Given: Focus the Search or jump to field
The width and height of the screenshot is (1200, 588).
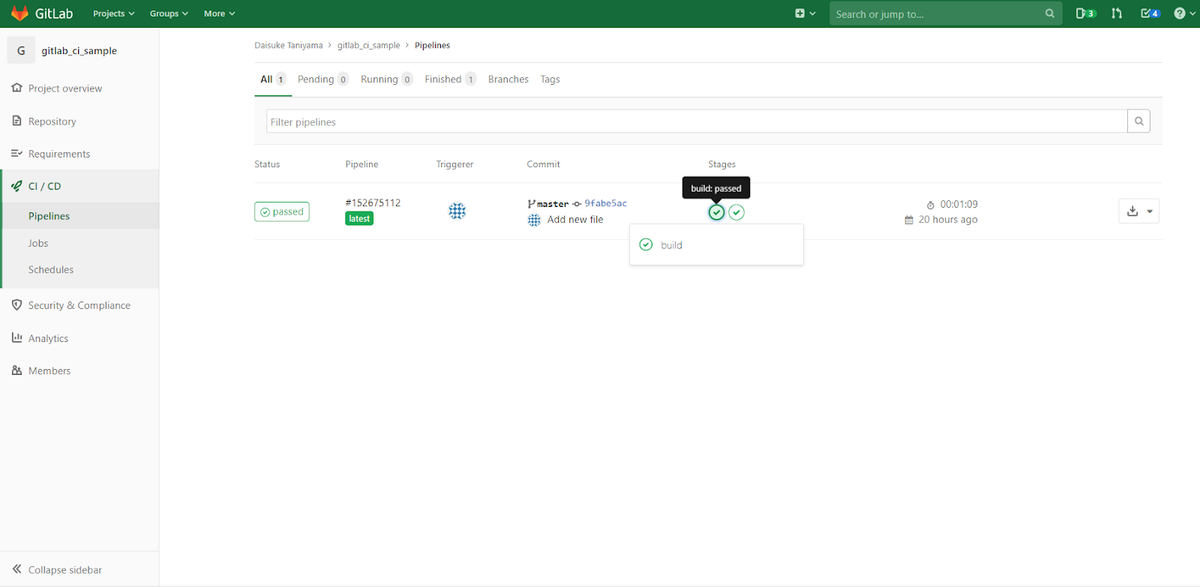Looking at the screenshot, I should pos(937,14).
